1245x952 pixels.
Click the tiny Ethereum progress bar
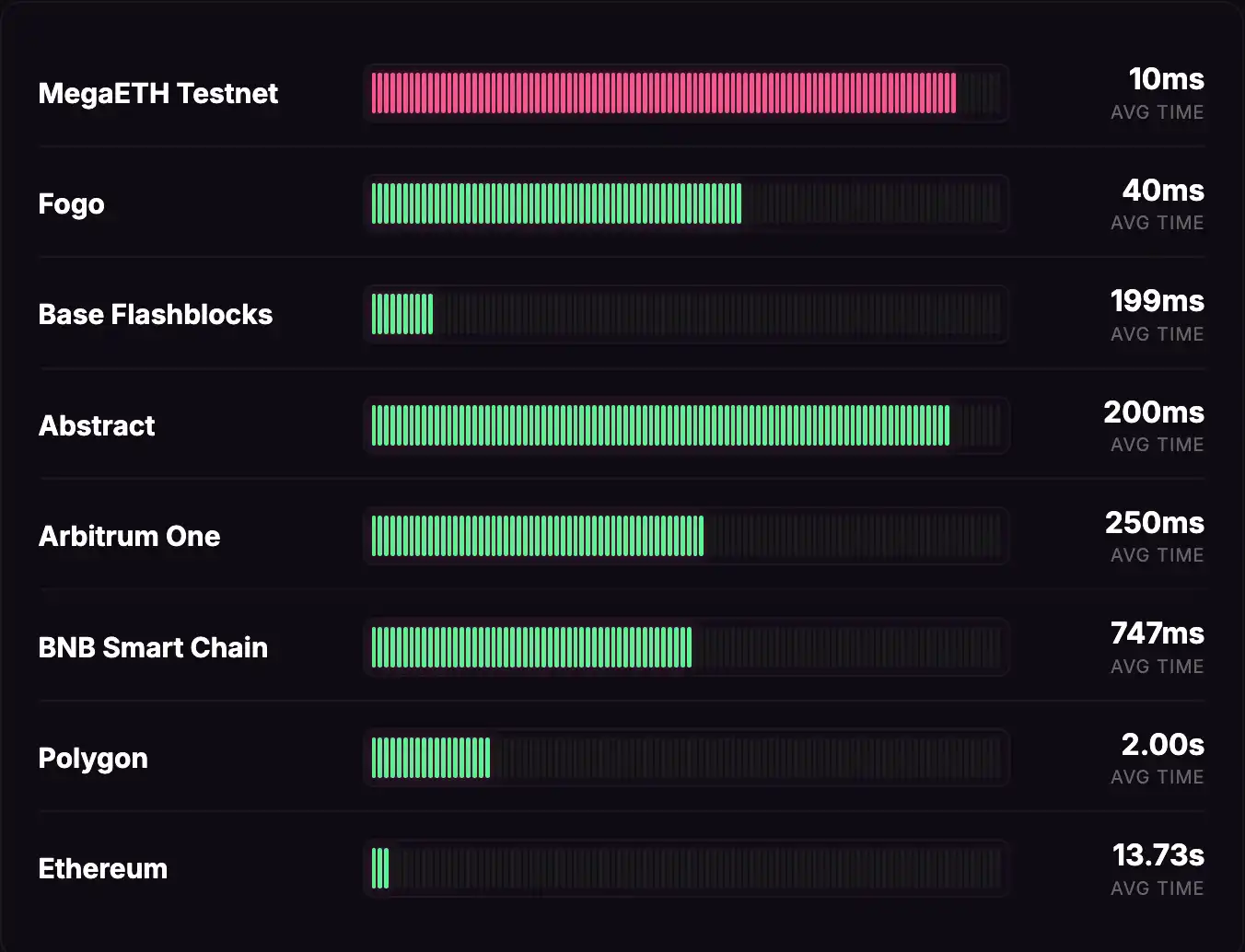click(x=380, y=868)
